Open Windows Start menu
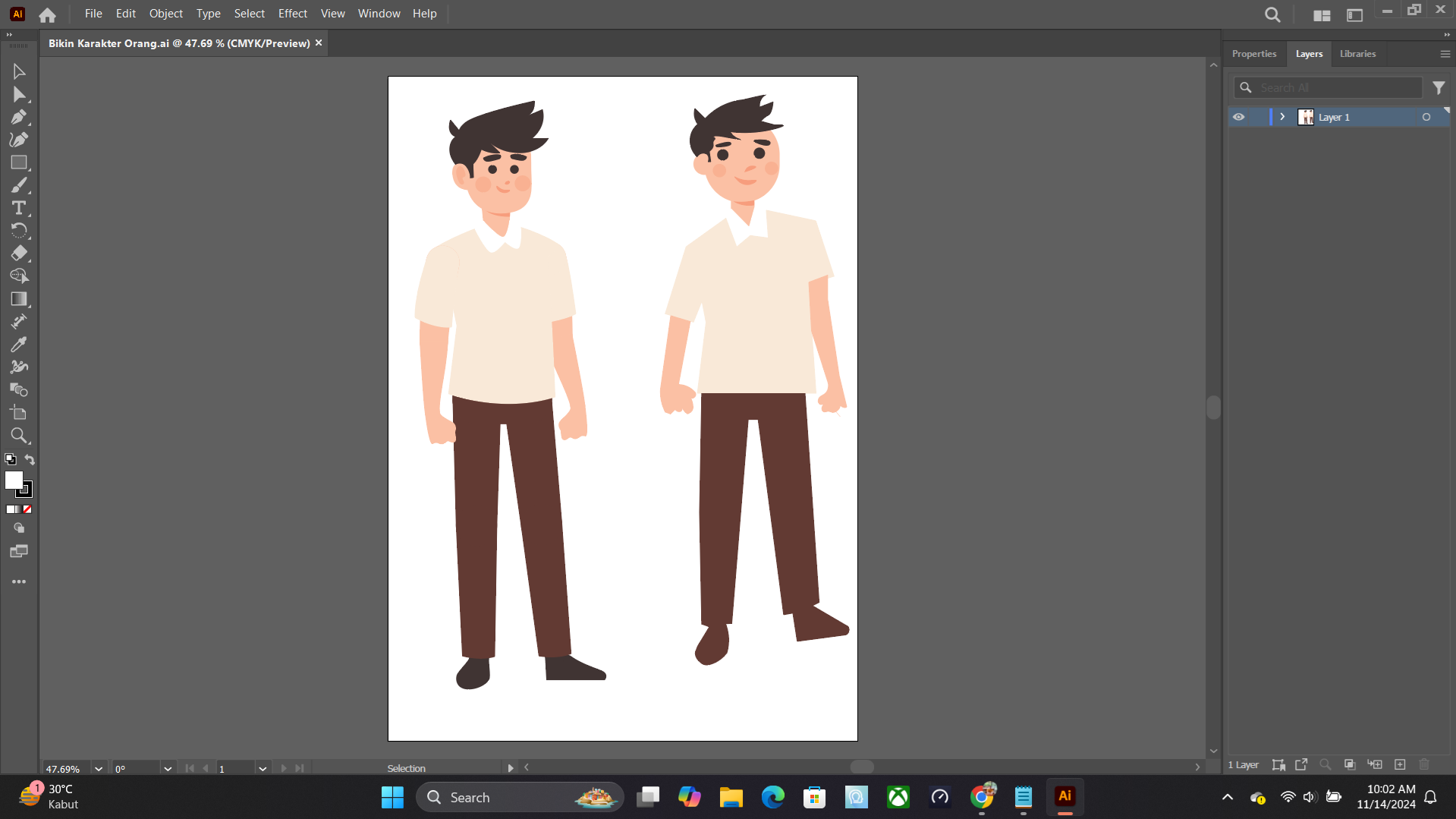Screen dimensions: 1456x819 point(392,797)
